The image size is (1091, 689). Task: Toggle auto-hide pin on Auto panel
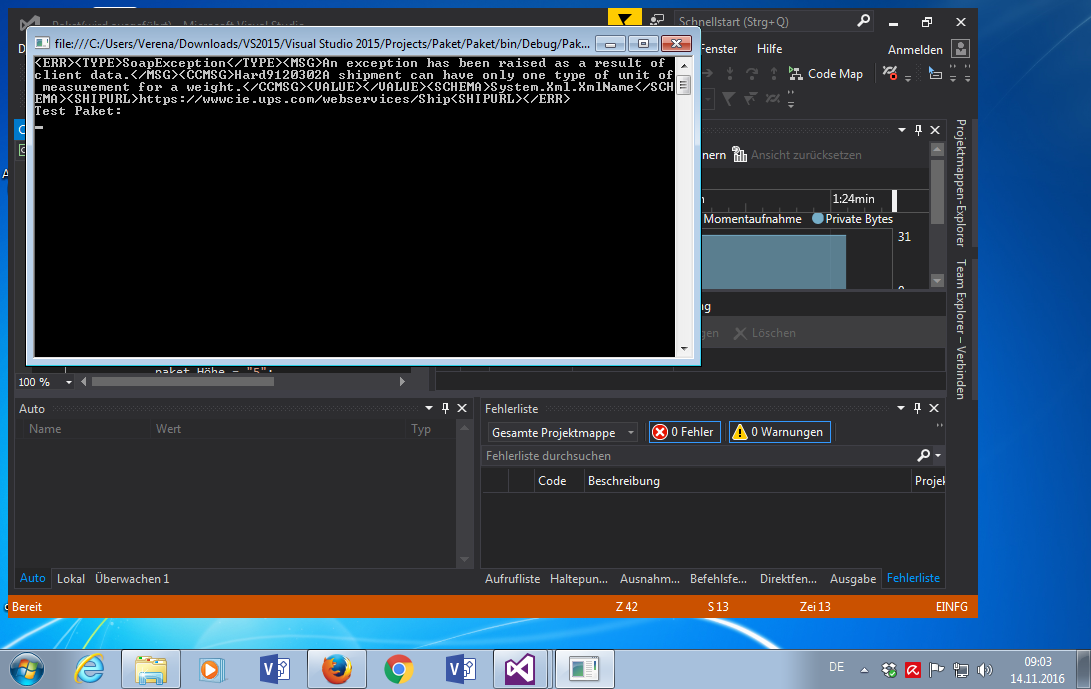[445, 408]
